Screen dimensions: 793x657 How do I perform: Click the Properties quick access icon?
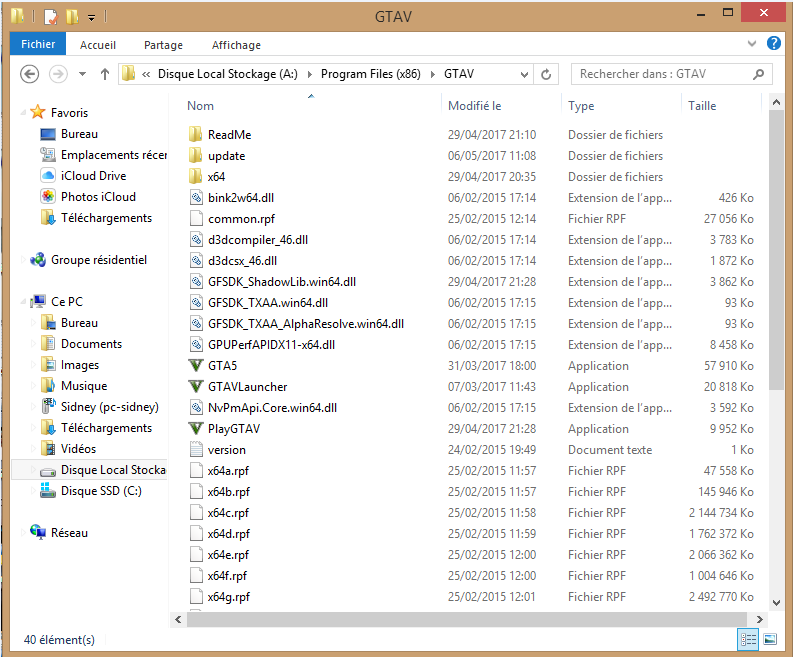(51, 17)
